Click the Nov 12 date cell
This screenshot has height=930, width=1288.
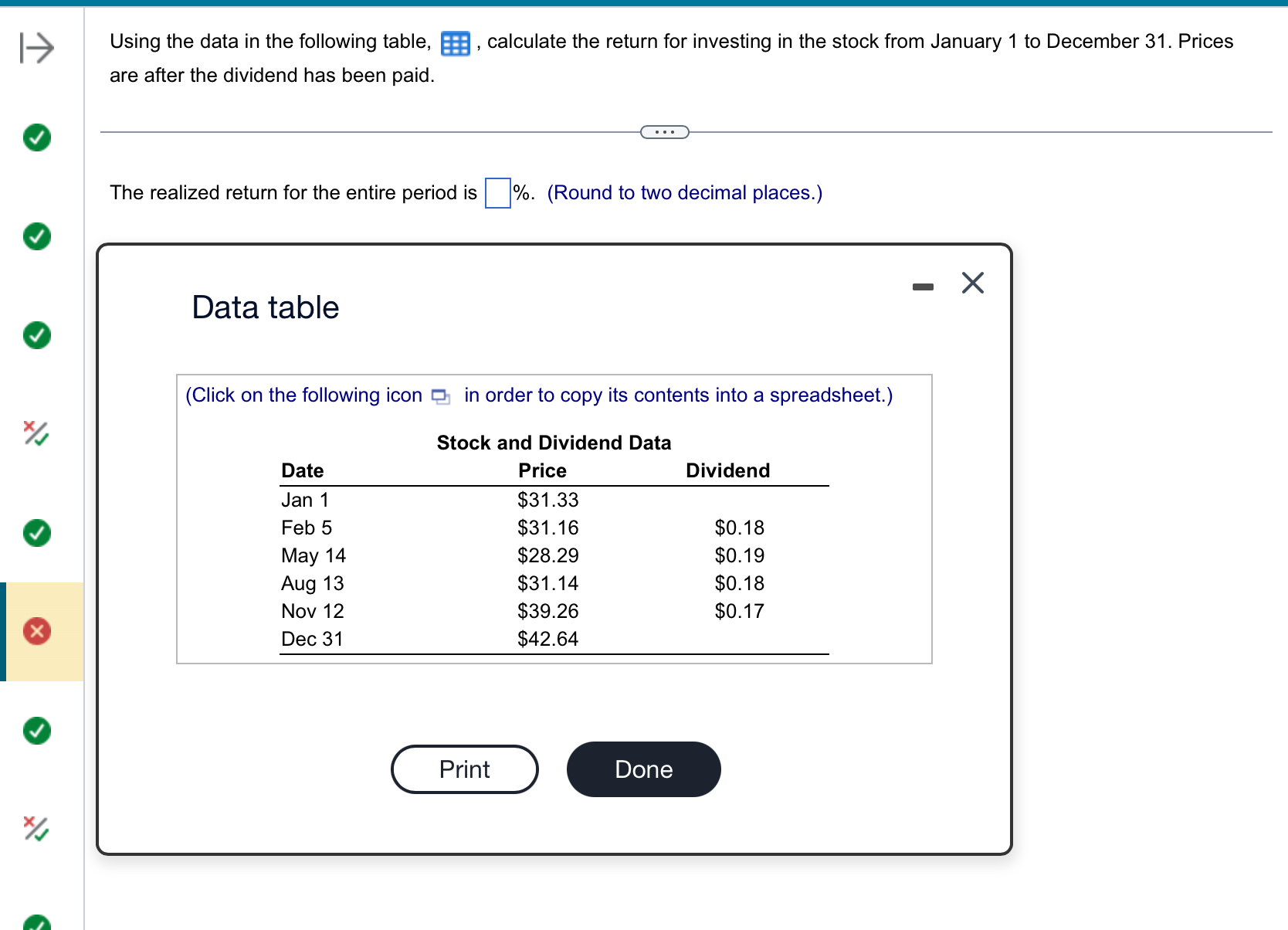click(313, 612)
